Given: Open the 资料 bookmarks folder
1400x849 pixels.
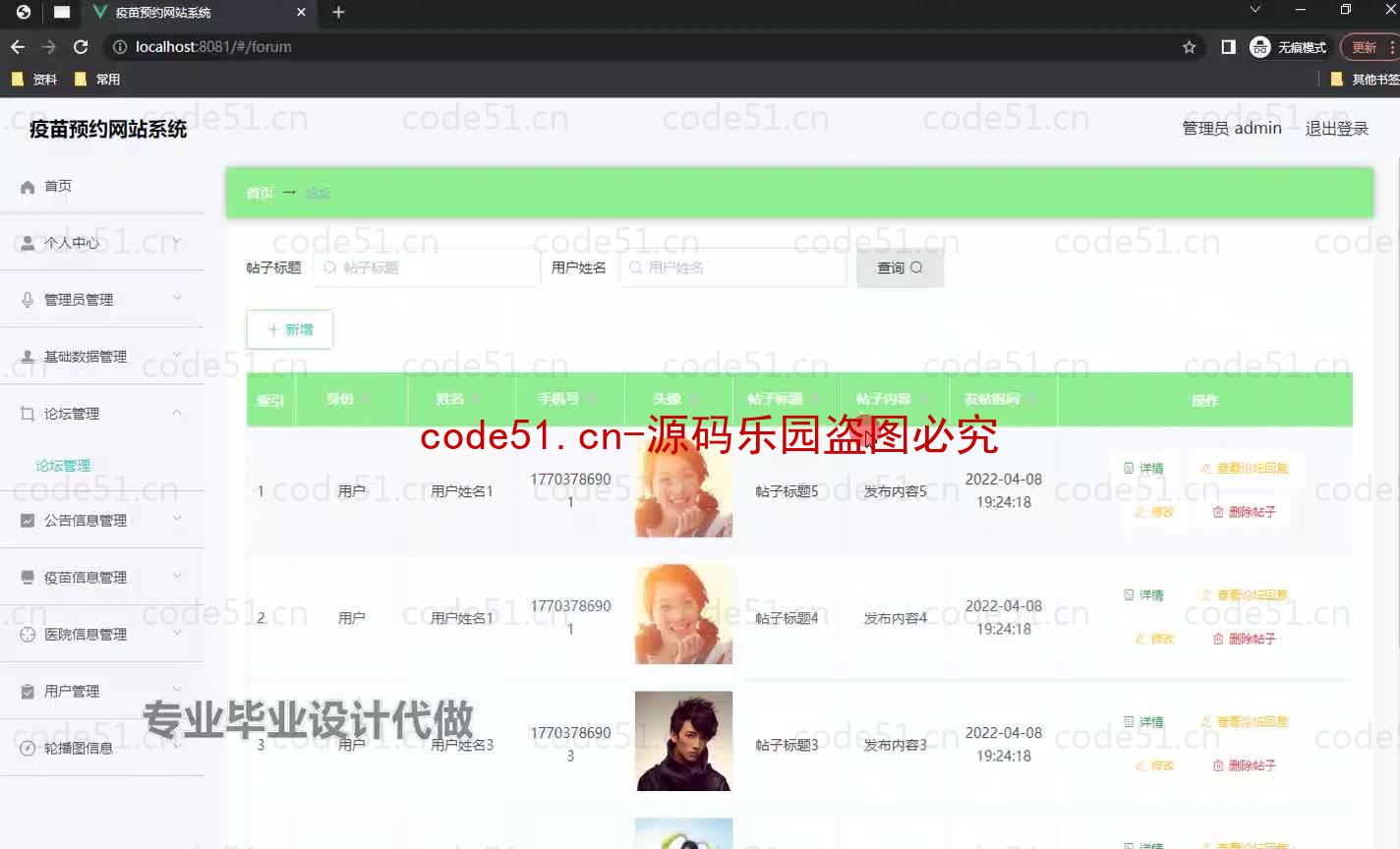Looking at the screenshot, I should [34, 79].
